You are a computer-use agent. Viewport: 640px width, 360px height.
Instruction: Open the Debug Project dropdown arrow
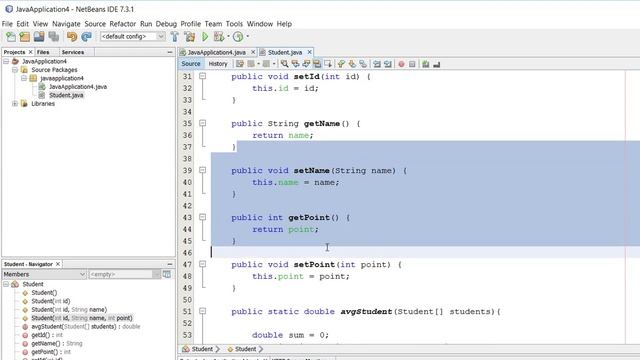228,37
